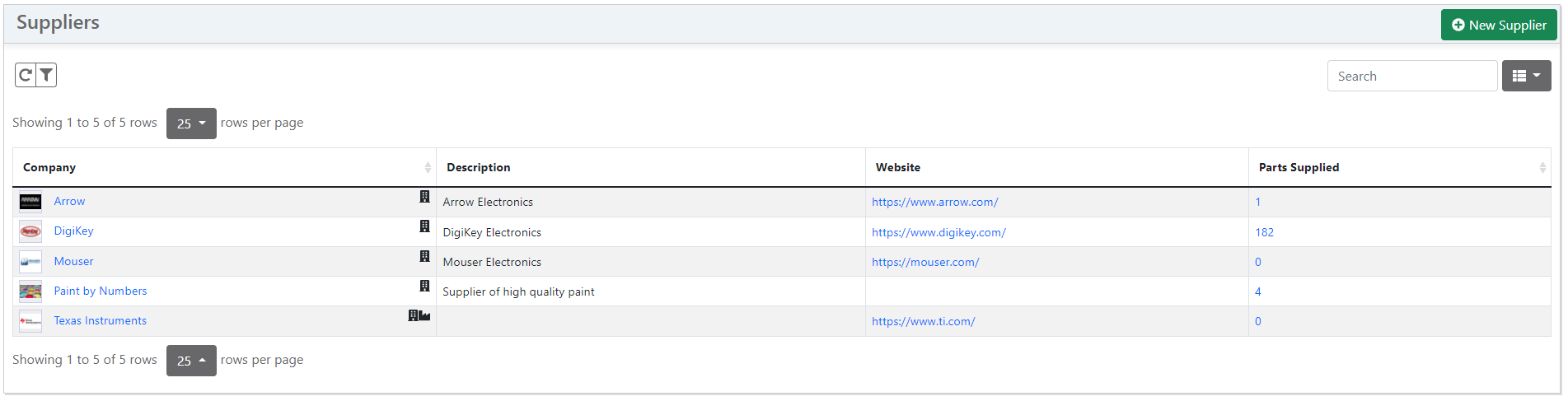The width and height of the screenshot is (1568, 401).
Task: Open the bottom rows per page dropdown
Action: (x=191, y=361)
